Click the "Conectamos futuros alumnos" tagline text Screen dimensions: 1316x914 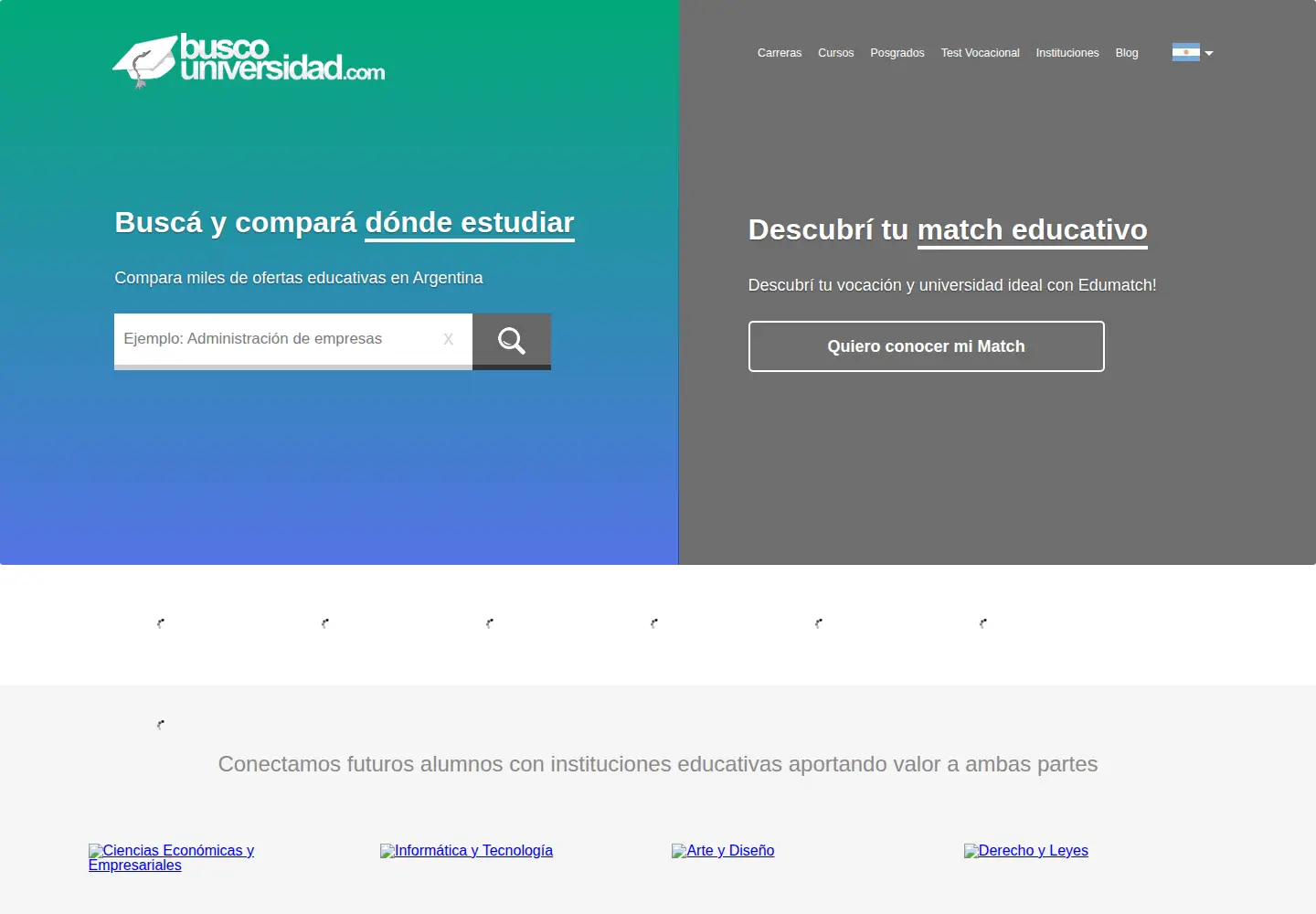click(658, 764)
